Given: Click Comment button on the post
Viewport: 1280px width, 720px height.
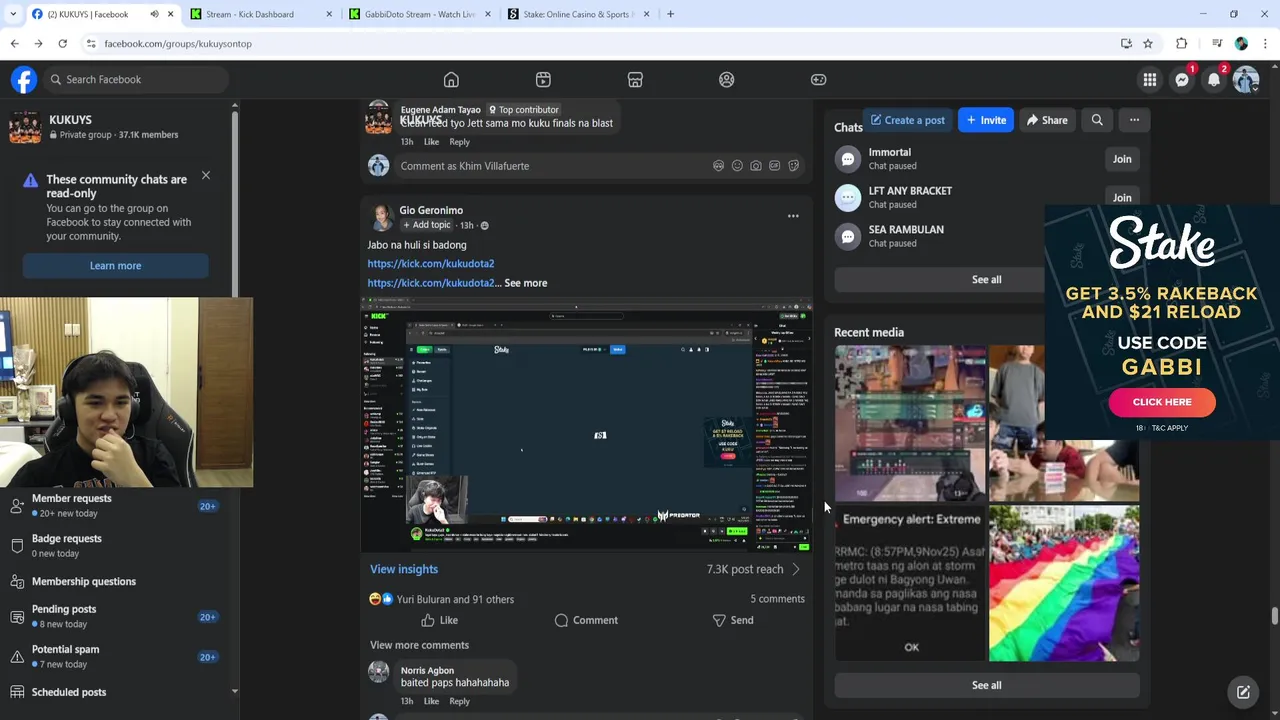Looking at the screenshot, I should coord(586,620).
